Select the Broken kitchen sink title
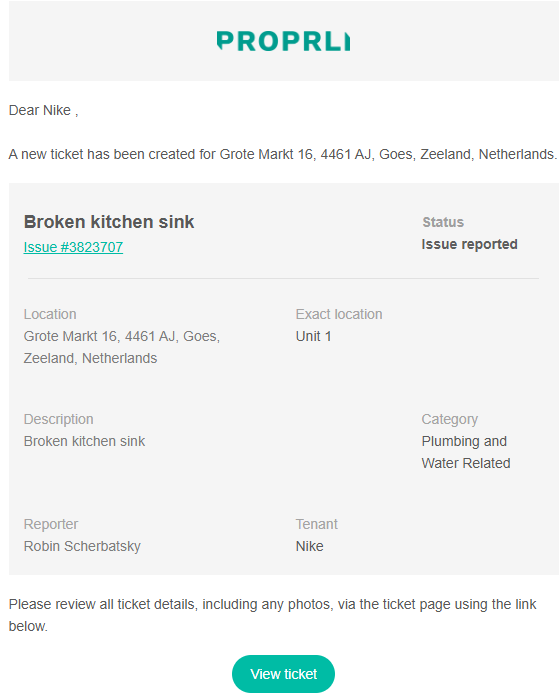The width and height of the screenshot is (560, 696). 109,221
